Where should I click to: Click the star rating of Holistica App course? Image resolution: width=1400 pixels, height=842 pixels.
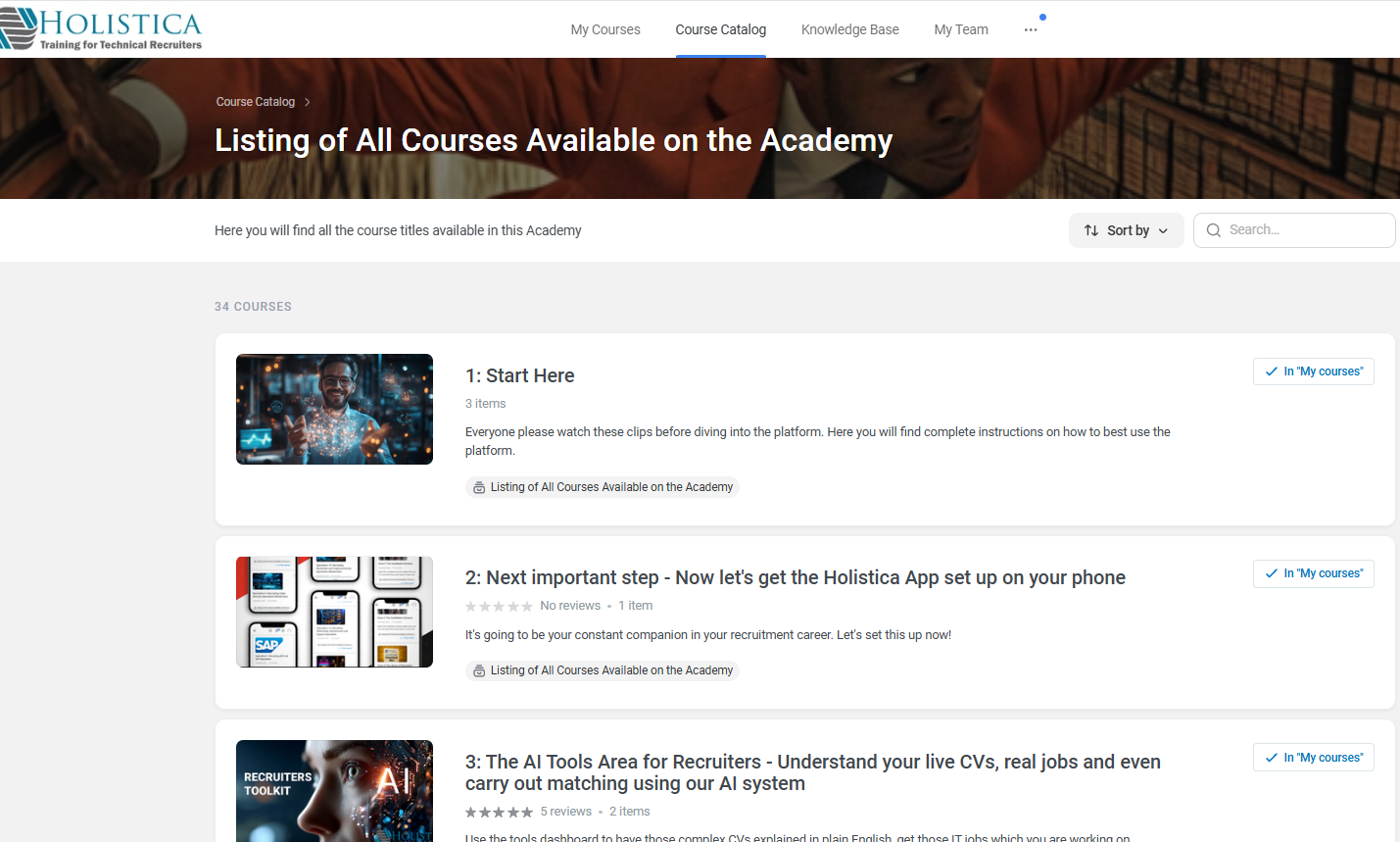pos(499,606)
